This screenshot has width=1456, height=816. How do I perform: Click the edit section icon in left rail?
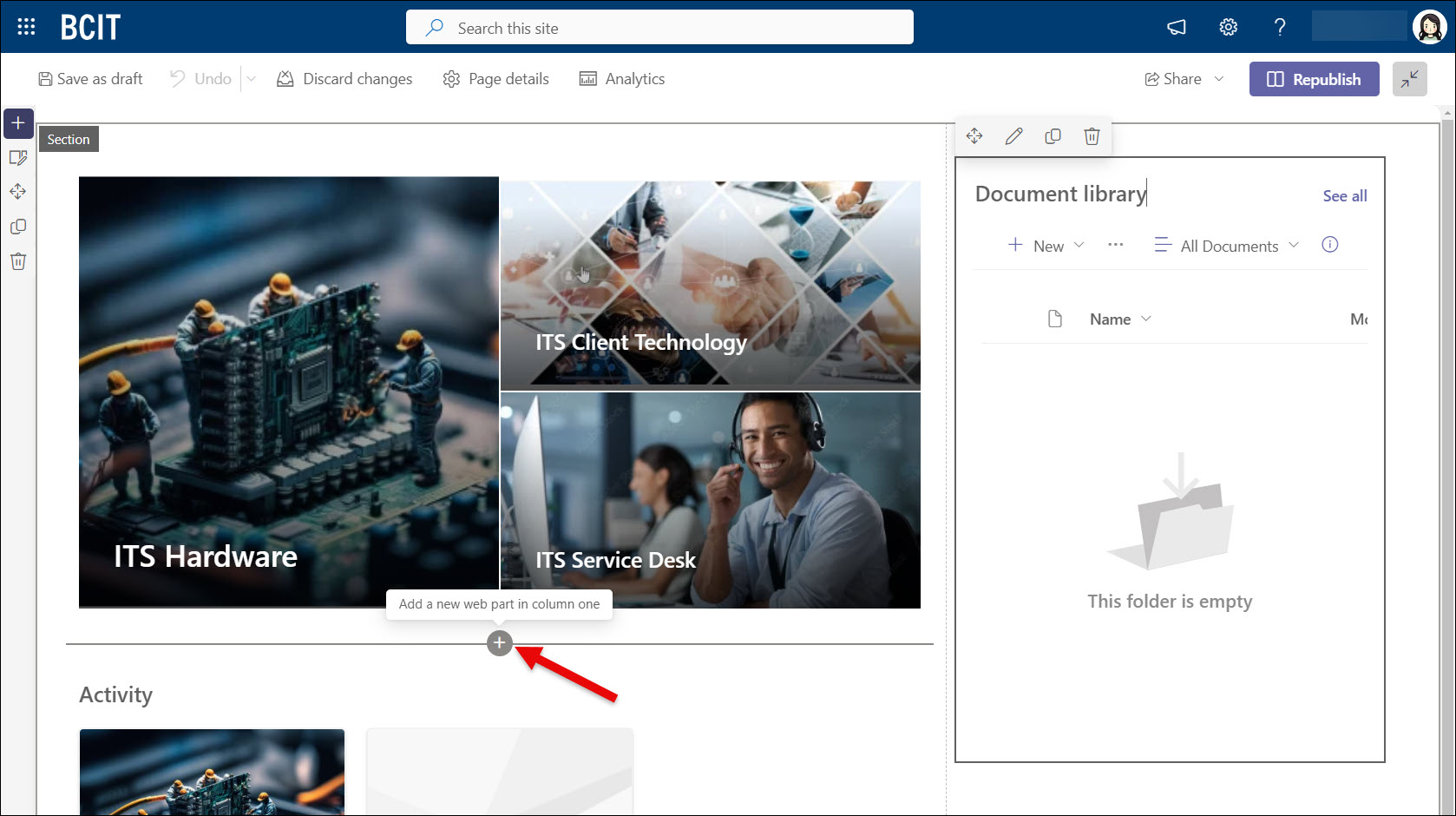coord(18,158)
